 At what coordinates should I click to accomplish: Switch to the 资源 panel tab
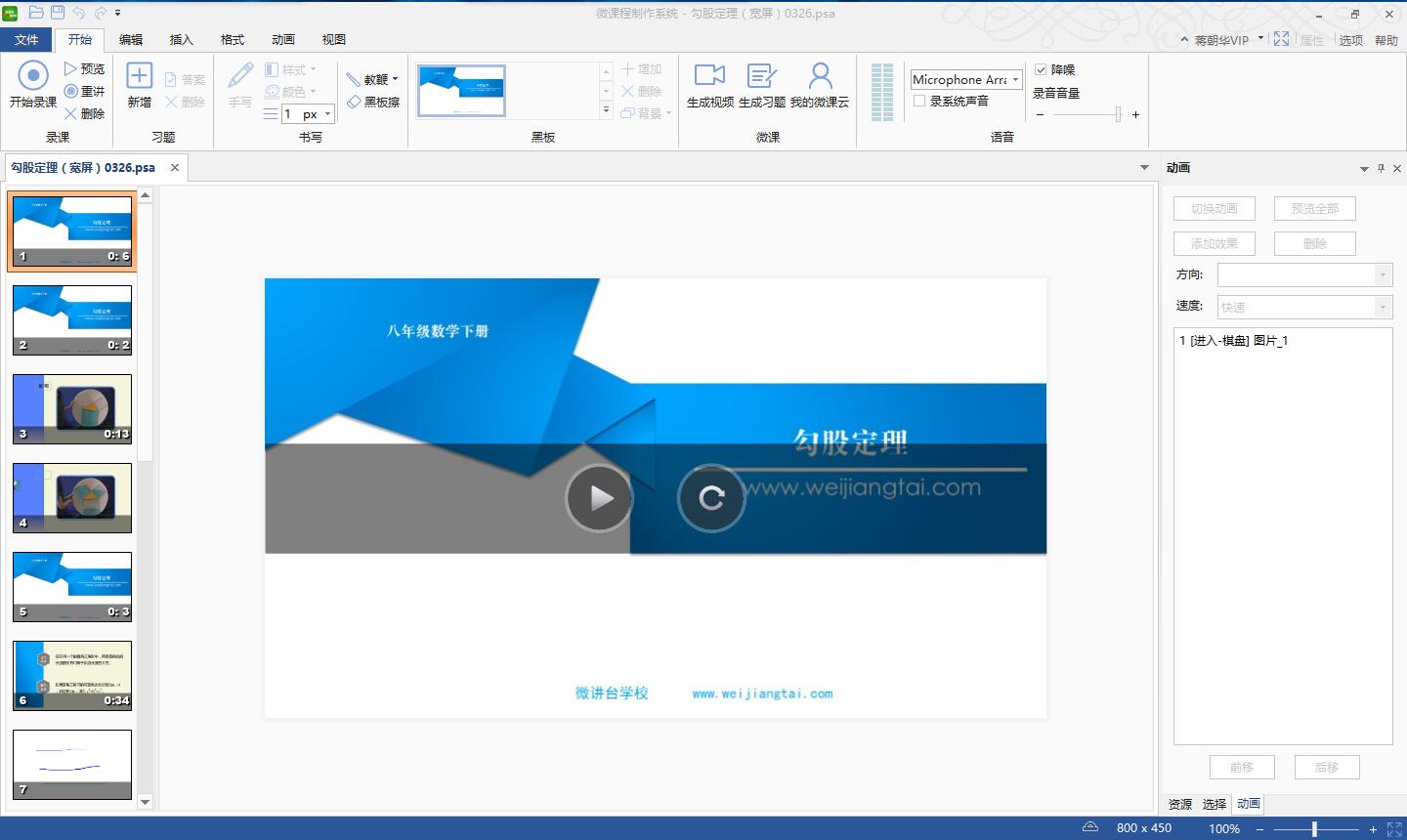1180,804
